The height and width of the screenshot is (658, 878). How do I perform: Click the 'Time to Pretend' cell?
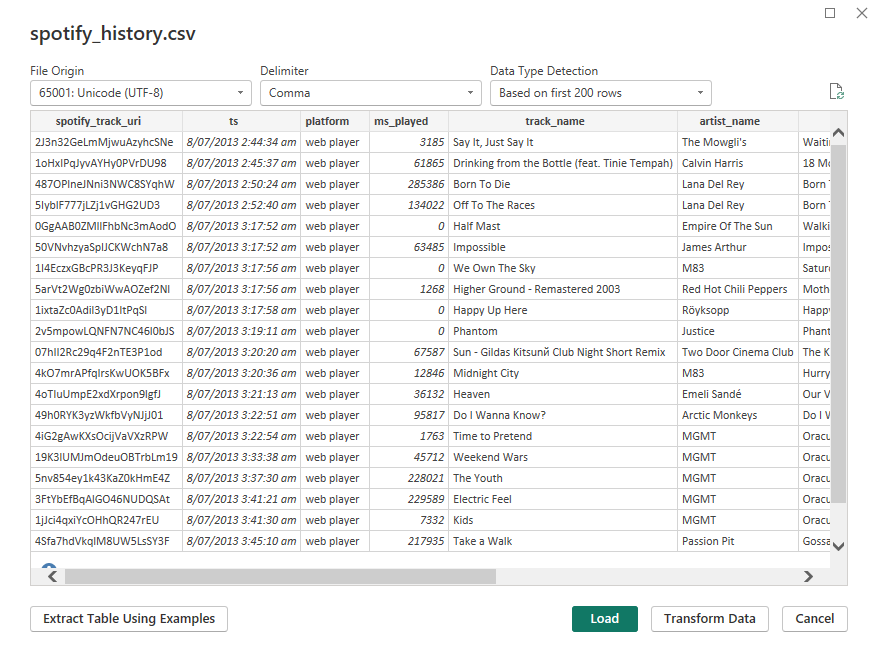pyautogui.click(x=563, y=436)
